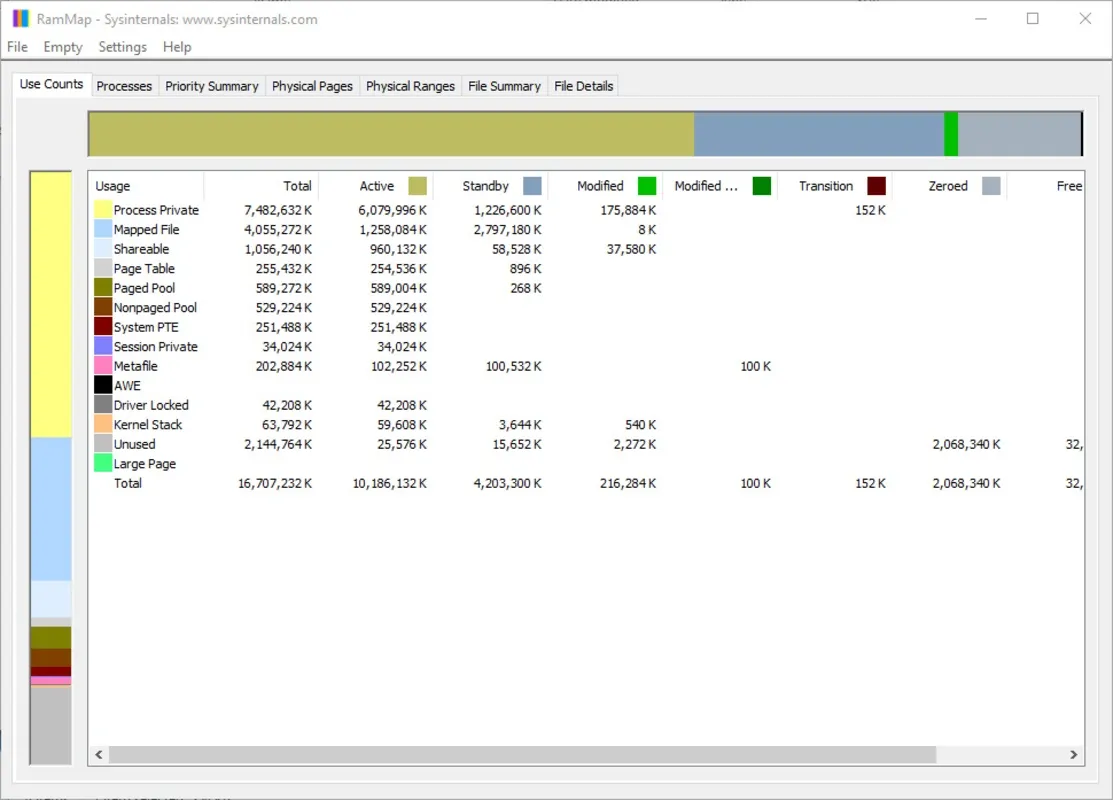The height and width of the screenshot is (800, 1113).
Task: Click the Modified ... dark green swatch
Action: [762, 186]
